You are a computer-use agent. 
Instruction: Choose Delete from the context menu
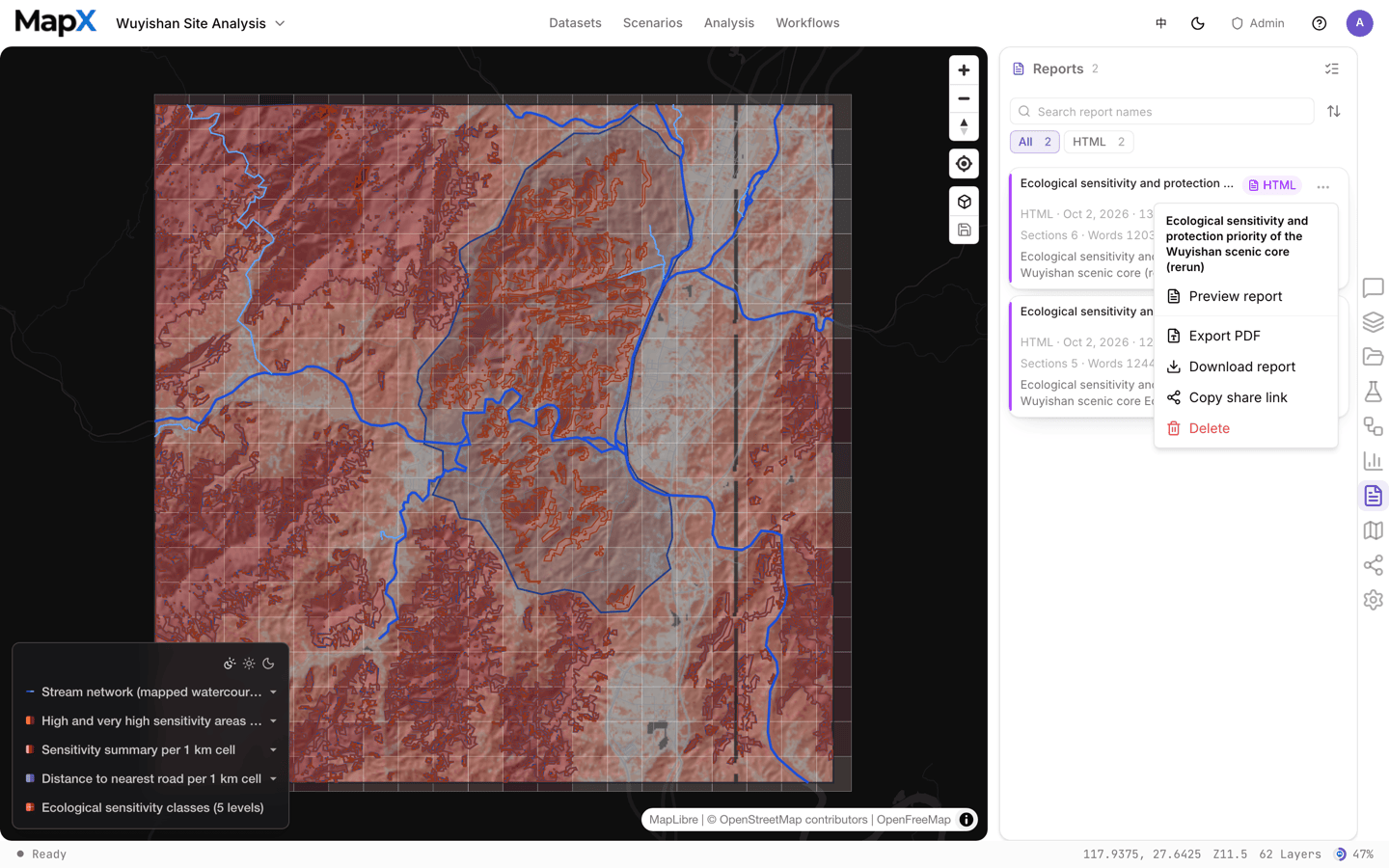coord(1245,428)
